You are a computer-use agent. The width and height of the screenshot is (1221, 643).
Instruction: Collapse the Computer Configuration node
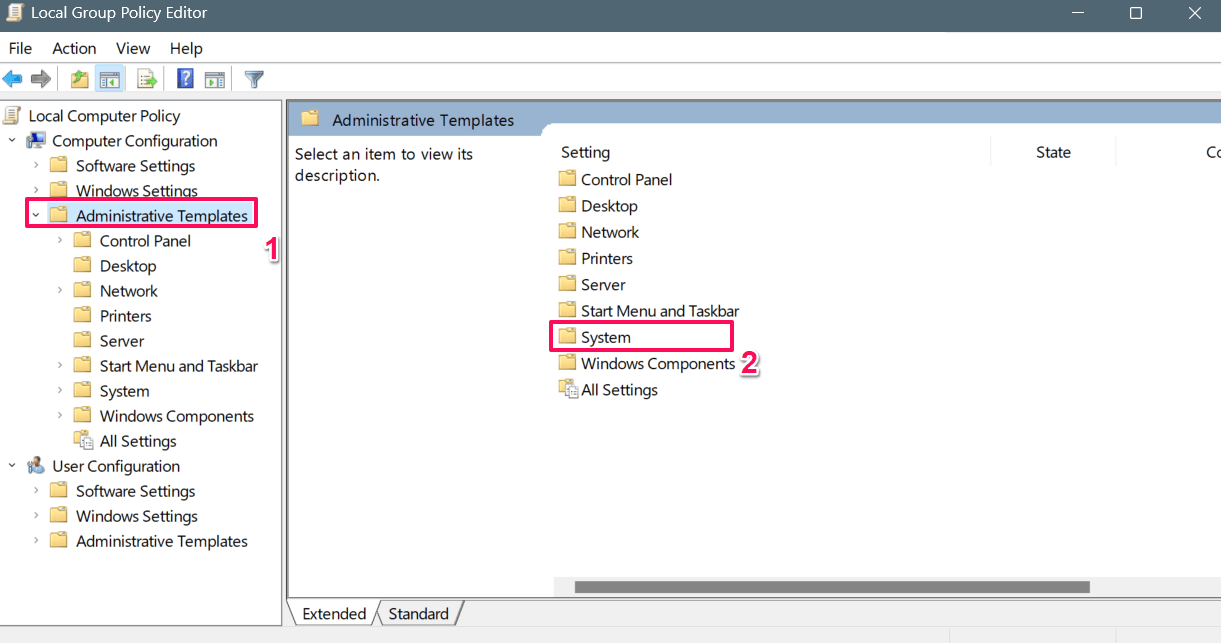[12, 140]
